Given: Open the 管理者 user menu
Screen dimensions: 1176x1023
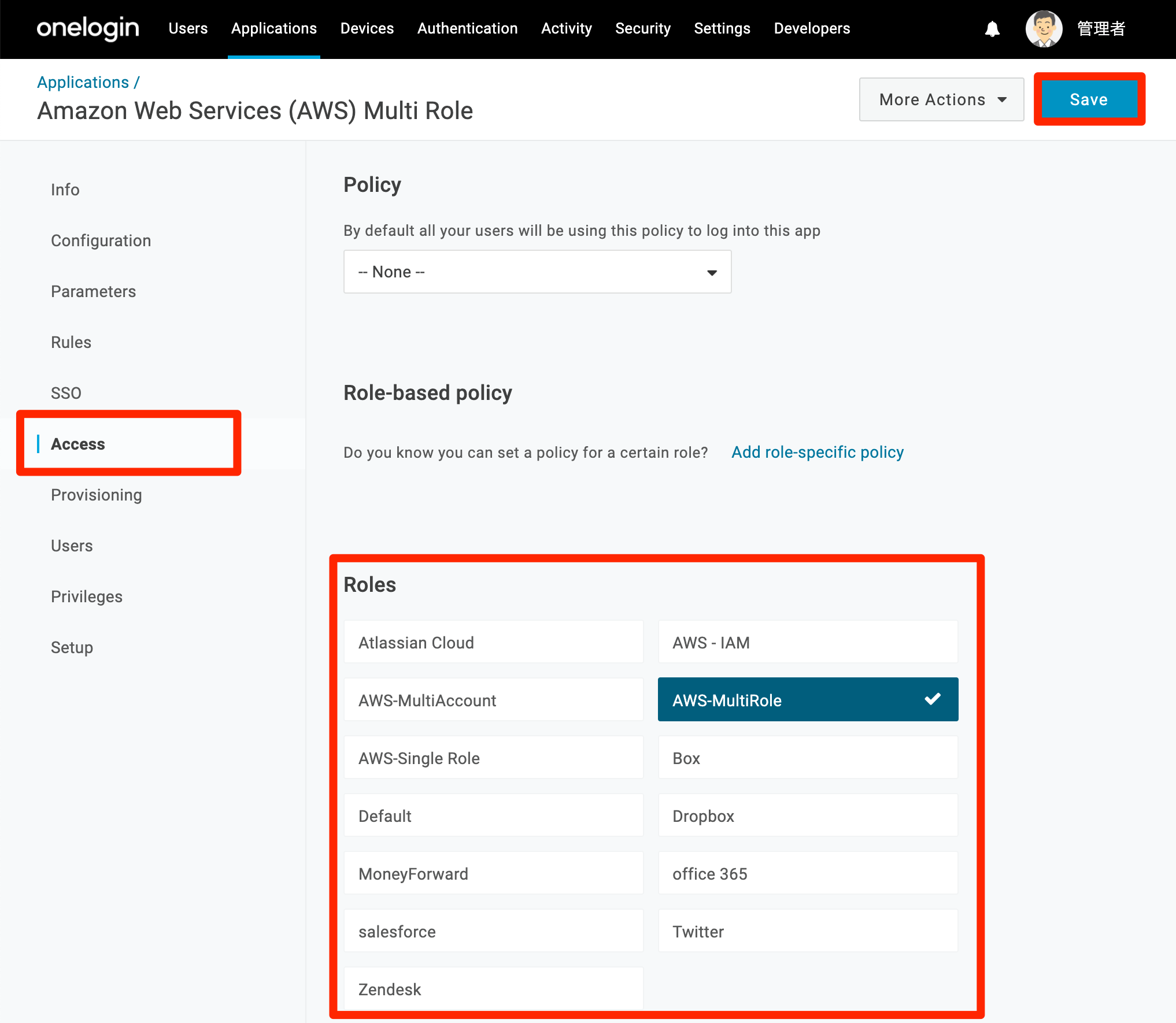Looking at the screenshot, I should [1101, 28].
